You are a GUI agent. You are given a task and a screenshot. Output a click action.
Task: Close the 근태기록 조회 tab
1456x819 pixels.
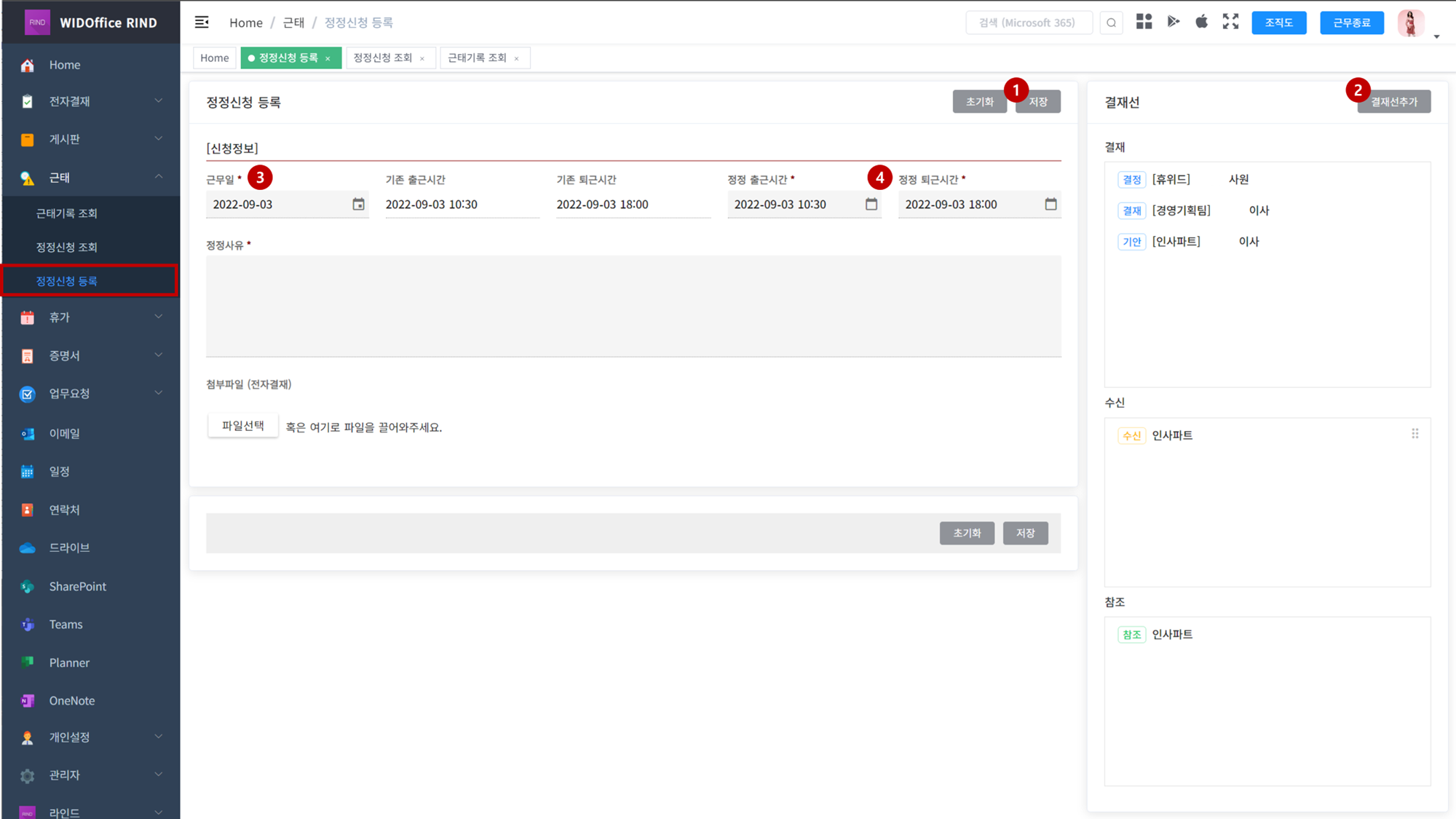(516, 59)
